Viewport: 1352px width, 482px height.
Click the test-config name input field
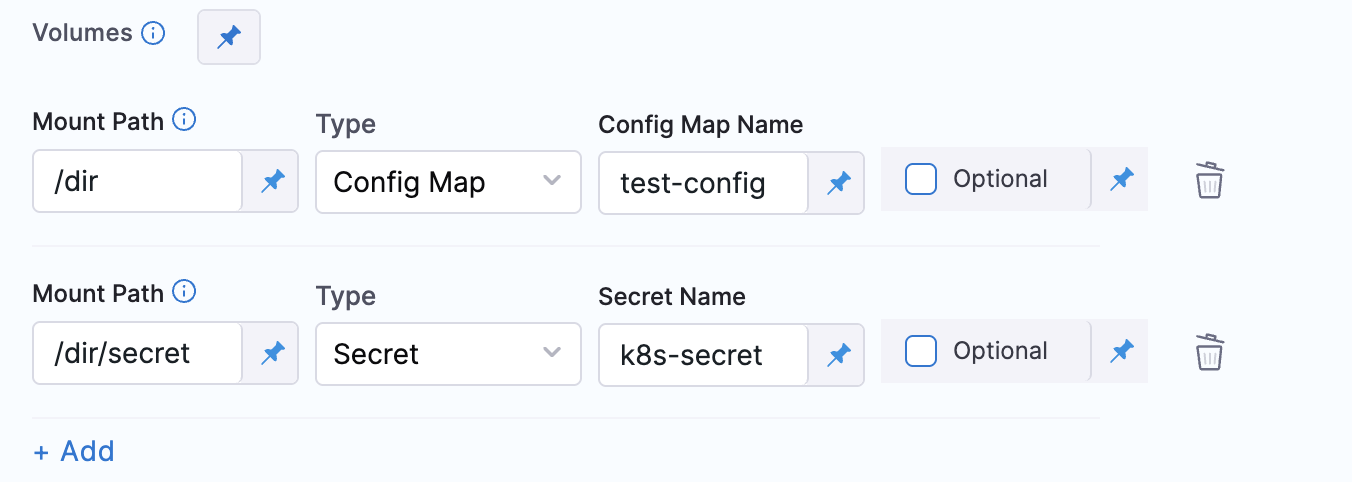(702, 182)
